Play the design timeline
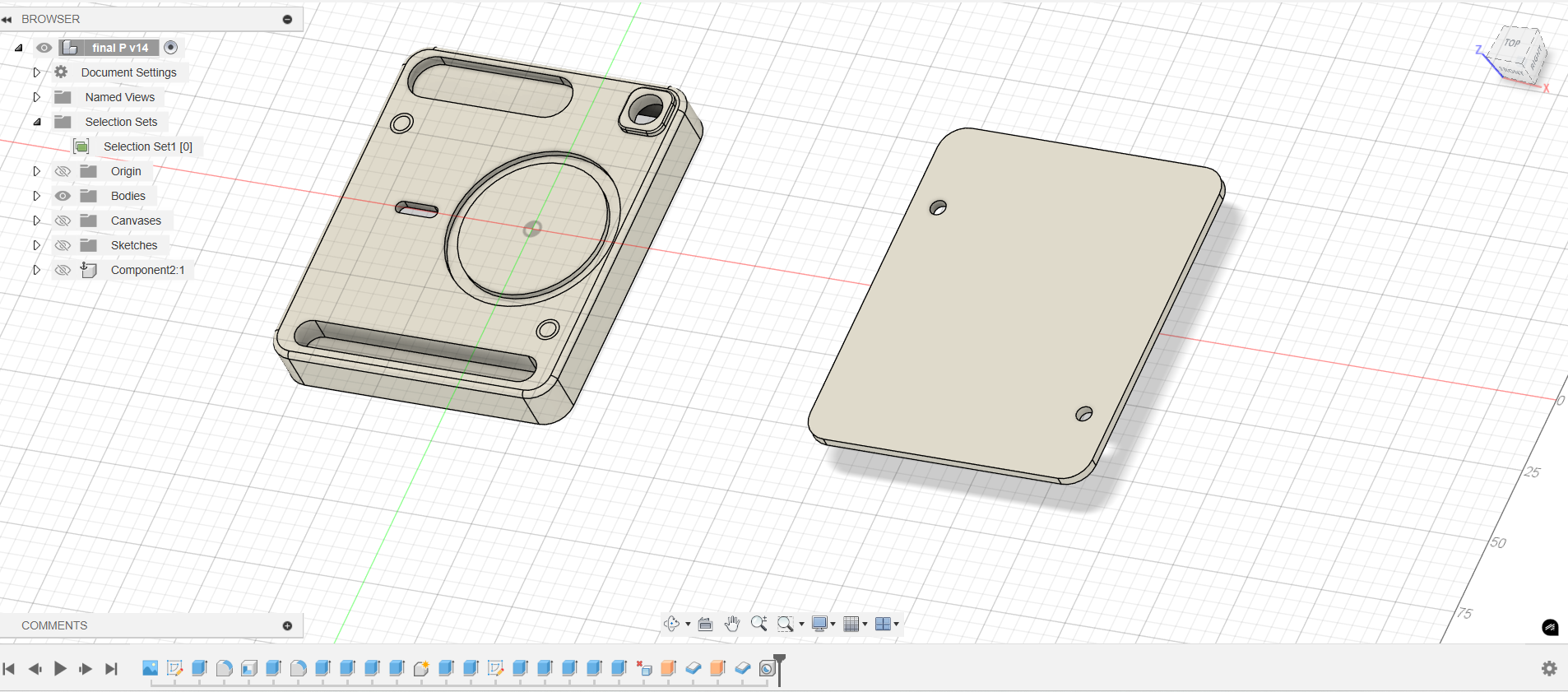 [x=60, y=669]
